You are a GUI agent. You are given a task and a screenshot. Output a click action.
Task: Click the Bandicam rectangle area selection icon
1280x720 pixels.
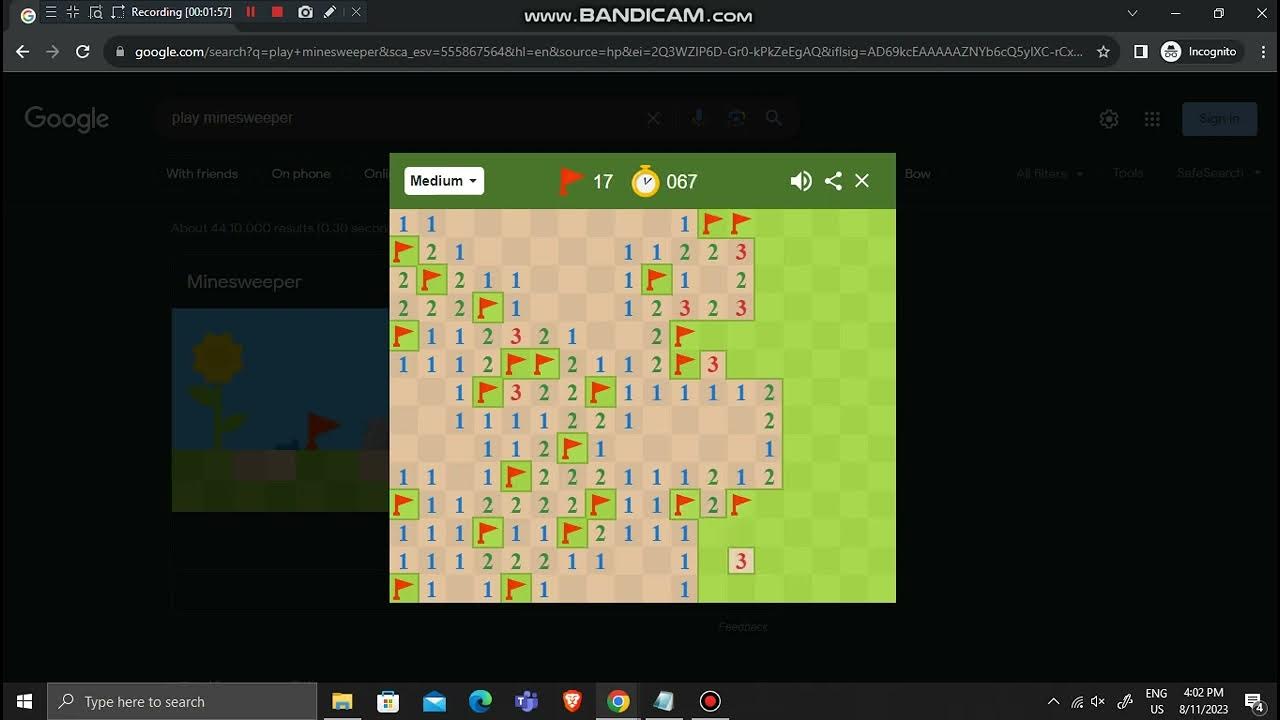point(118,12)
